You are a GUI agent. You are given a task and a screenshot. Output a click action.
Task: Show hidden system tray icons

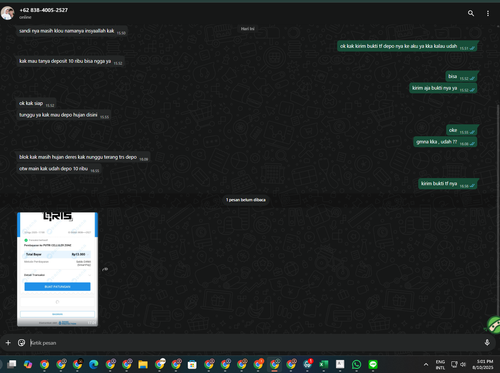coord(426,364)
